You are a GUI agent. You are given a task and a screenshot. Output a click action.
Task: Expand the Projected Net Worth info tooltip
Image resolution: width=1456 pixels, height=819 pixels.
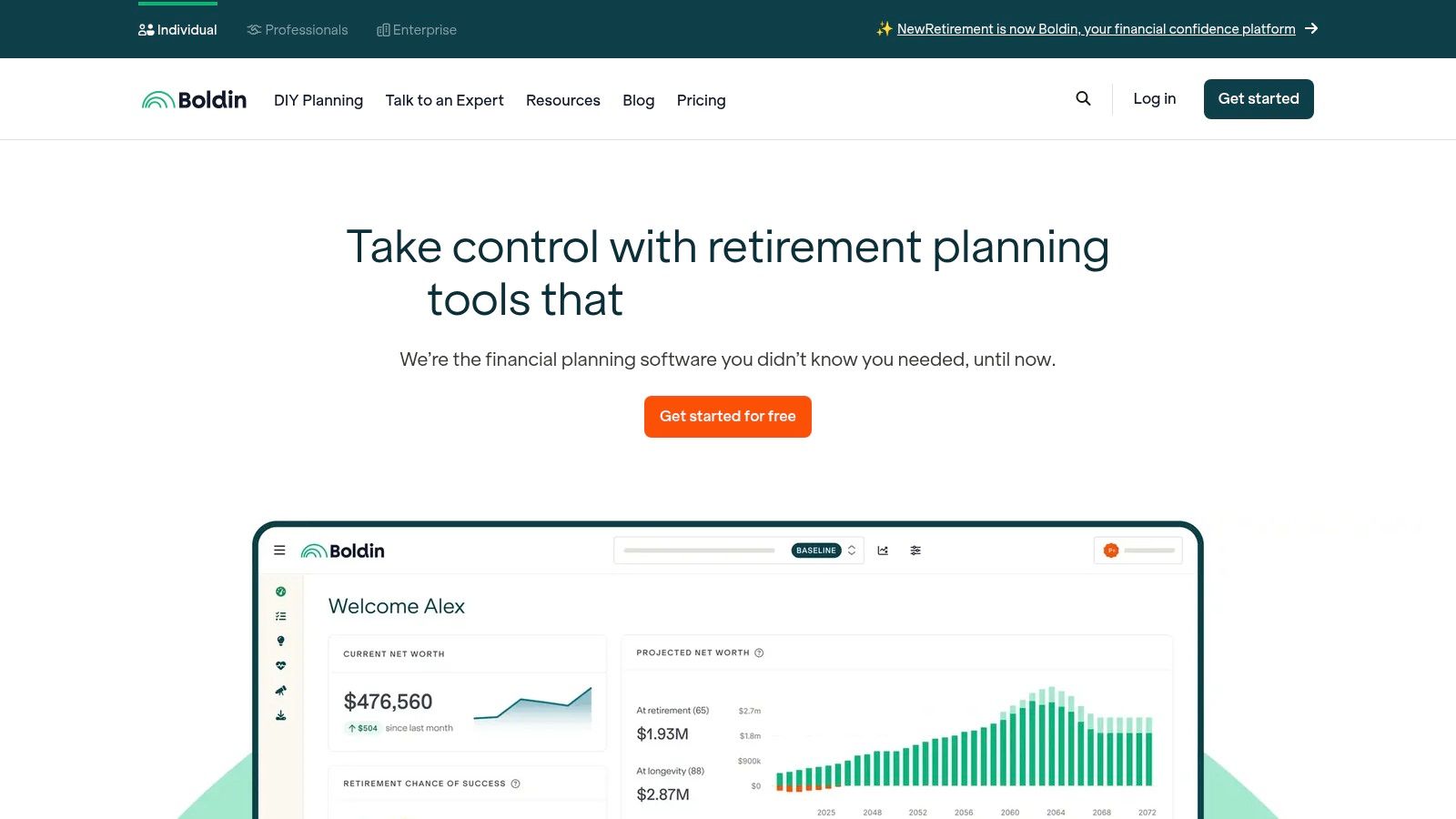tap(759, 652)
